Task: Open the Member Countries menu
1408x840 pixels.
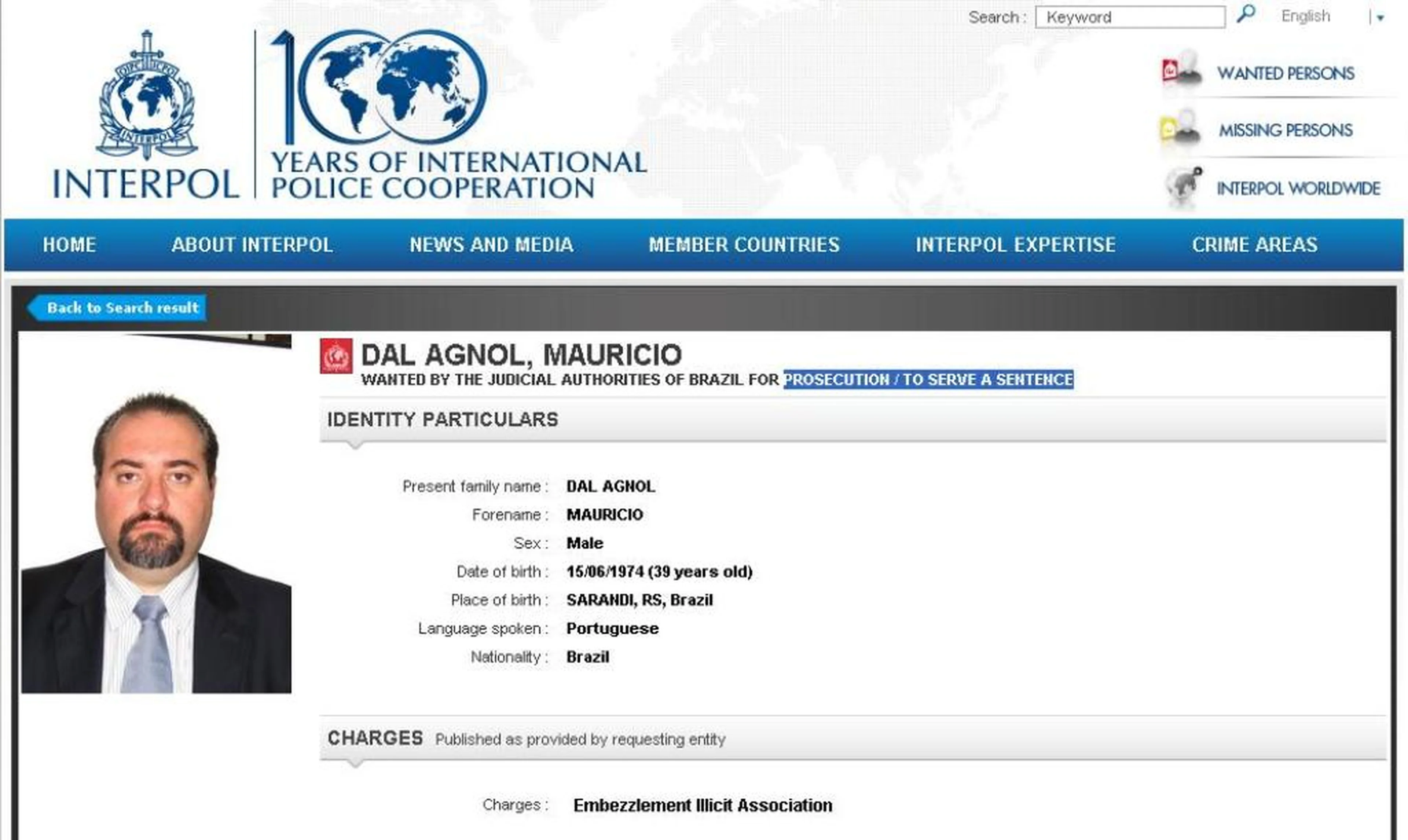Action: click(744, 245)
